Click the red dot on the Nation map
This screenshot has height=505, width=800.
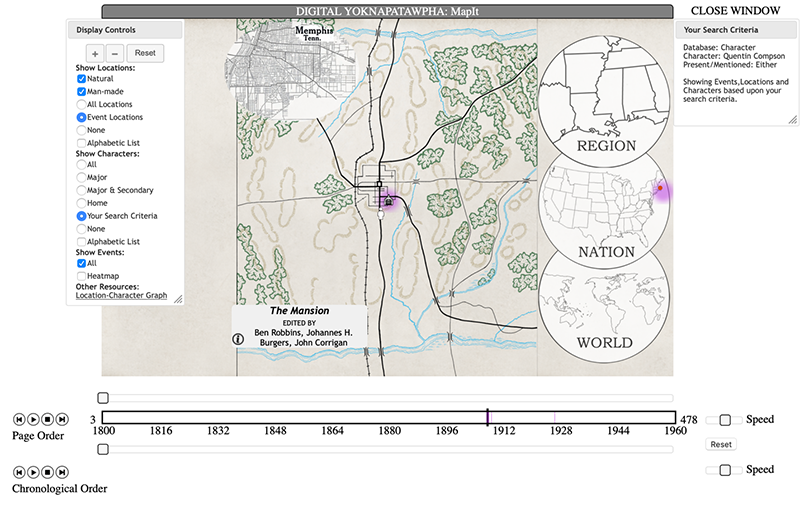pyautogui.click(x=660, y=188)
